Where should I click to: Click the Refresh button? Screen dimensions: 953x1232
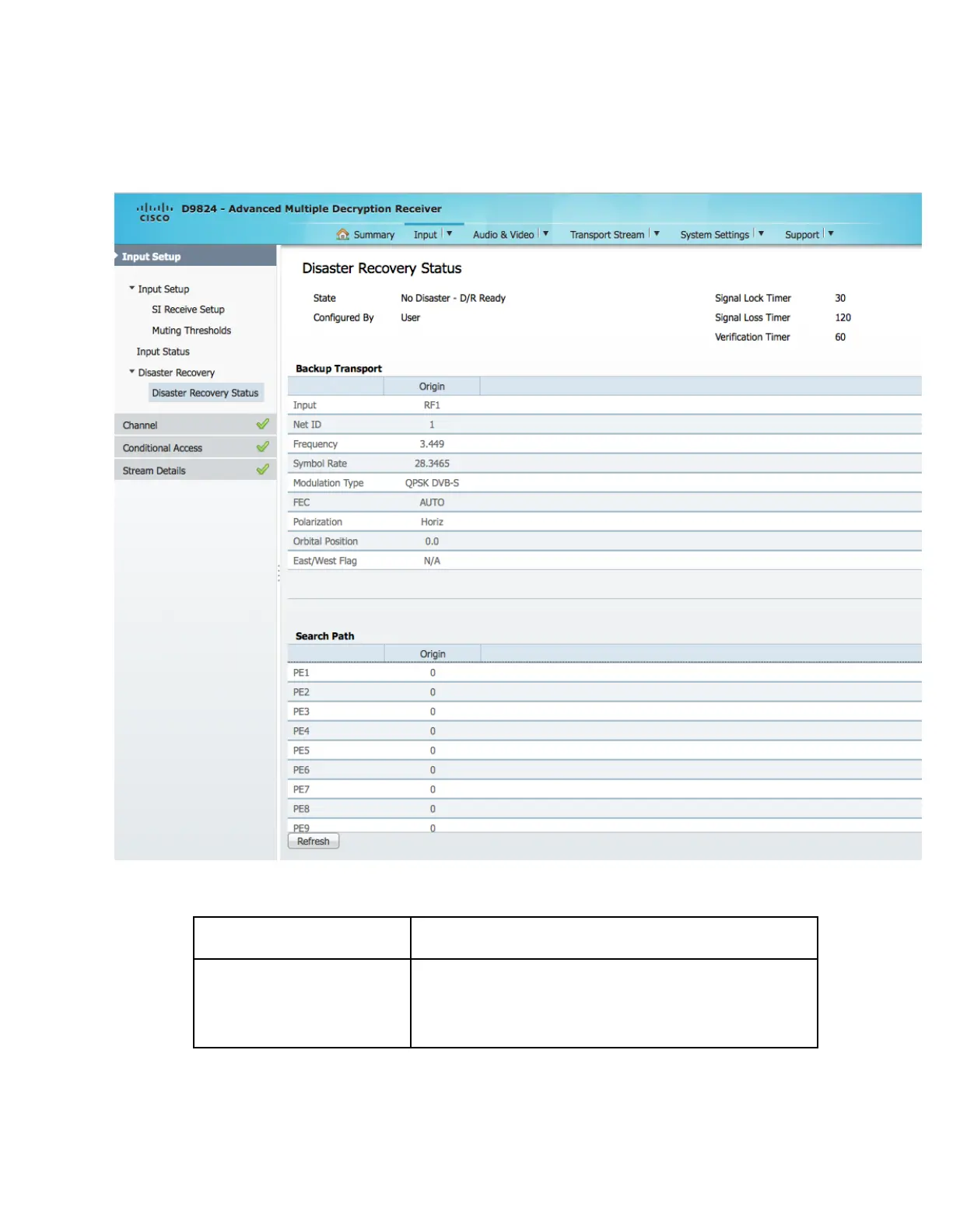point(314,842)
